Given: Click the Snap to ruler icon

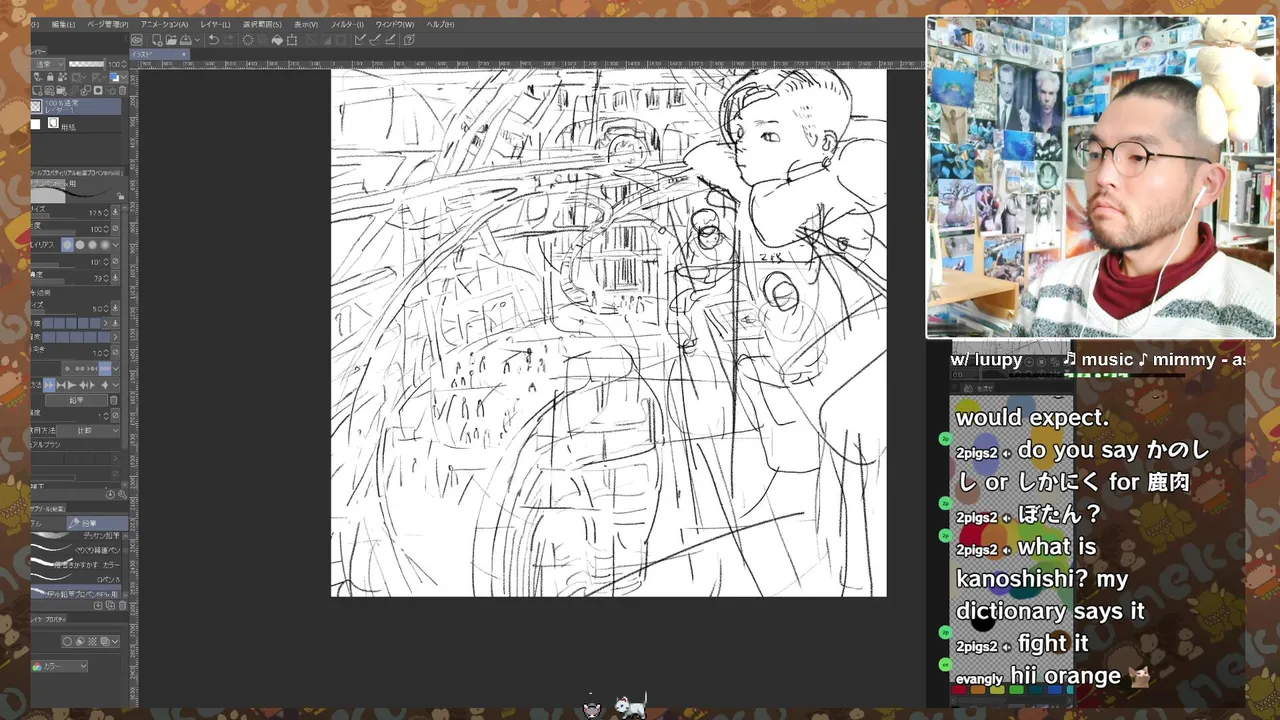Looking at the screenshot, I should tap(359, 40).
